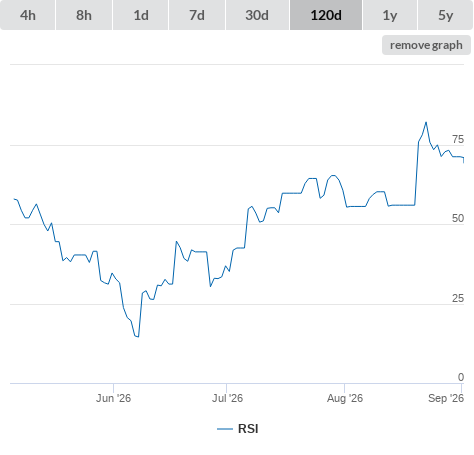This screenshot has height=455, width=474.
Task: Click the Jun '26 axis label
Action: (x=113, y=398)
